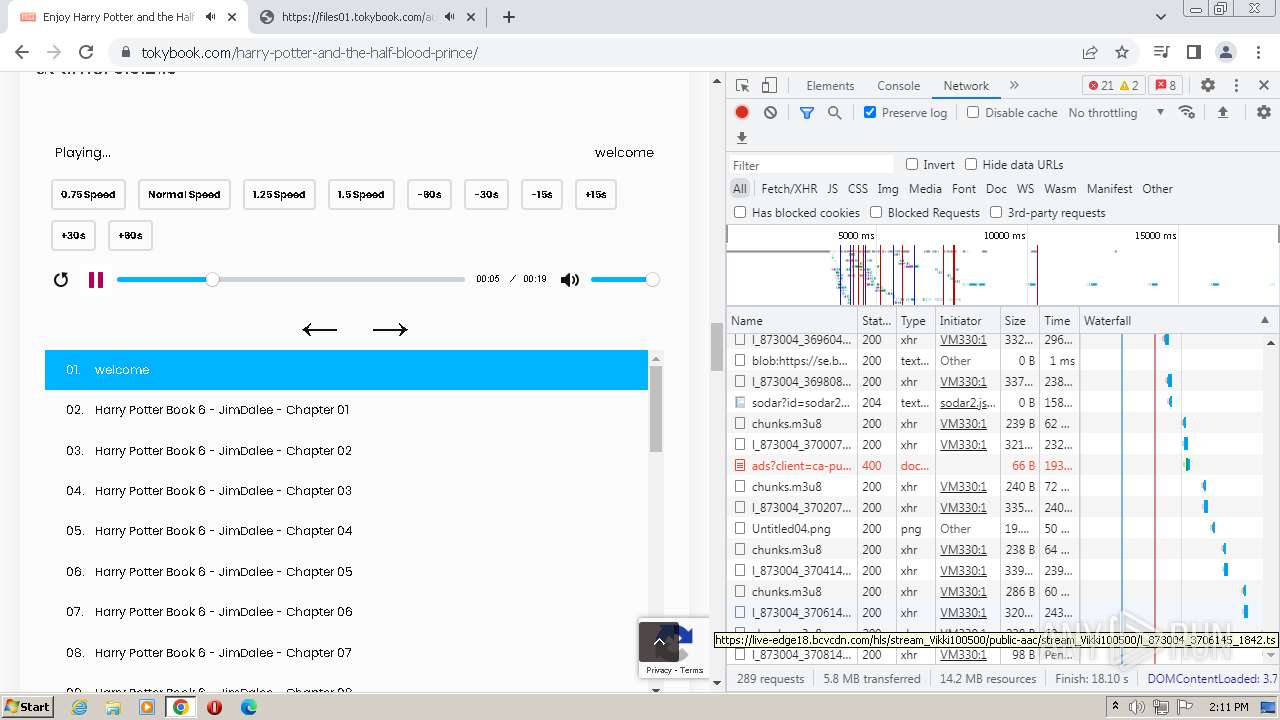The height and width of the screenshot is (720, 1280).
Task: Click the audio progress seek bar
Action: [x=291, y=280]
